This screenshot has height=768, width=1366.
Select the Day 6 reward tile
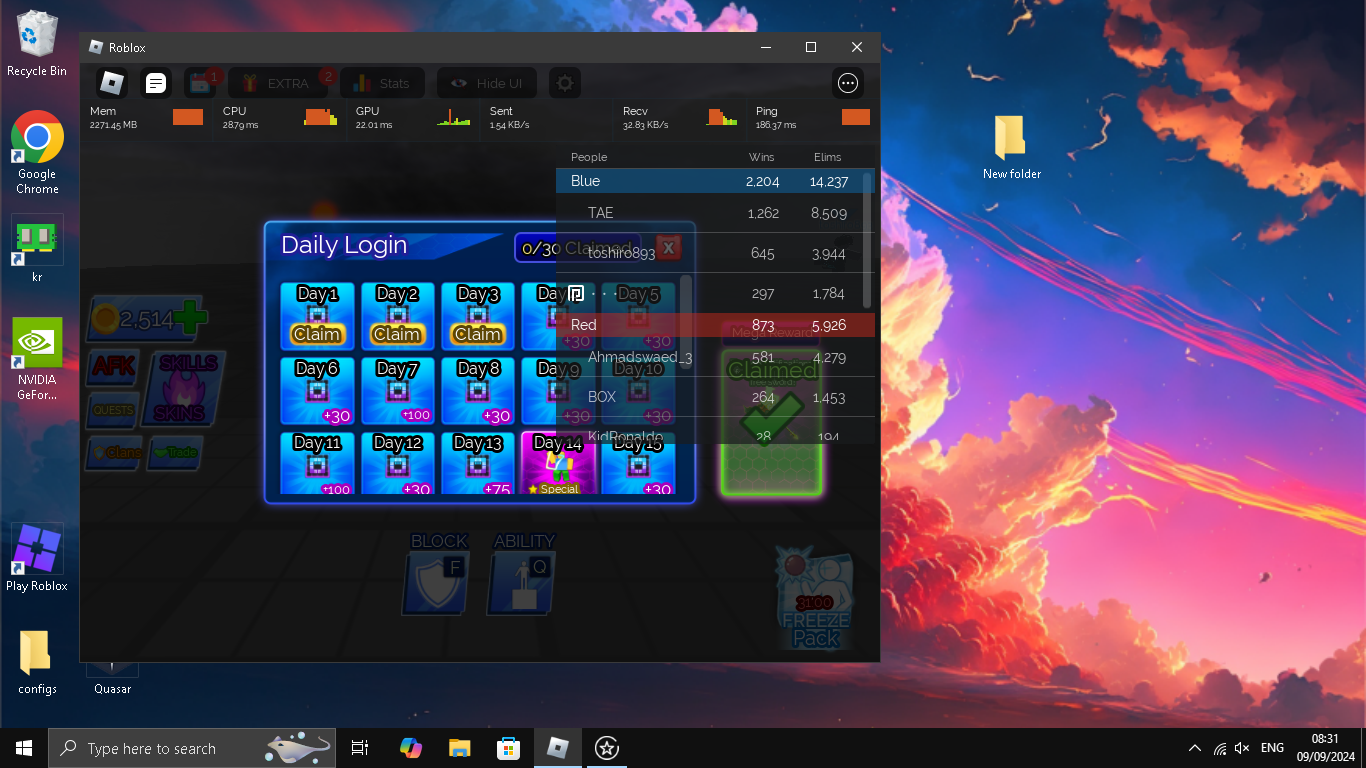[x=317, y=391]
